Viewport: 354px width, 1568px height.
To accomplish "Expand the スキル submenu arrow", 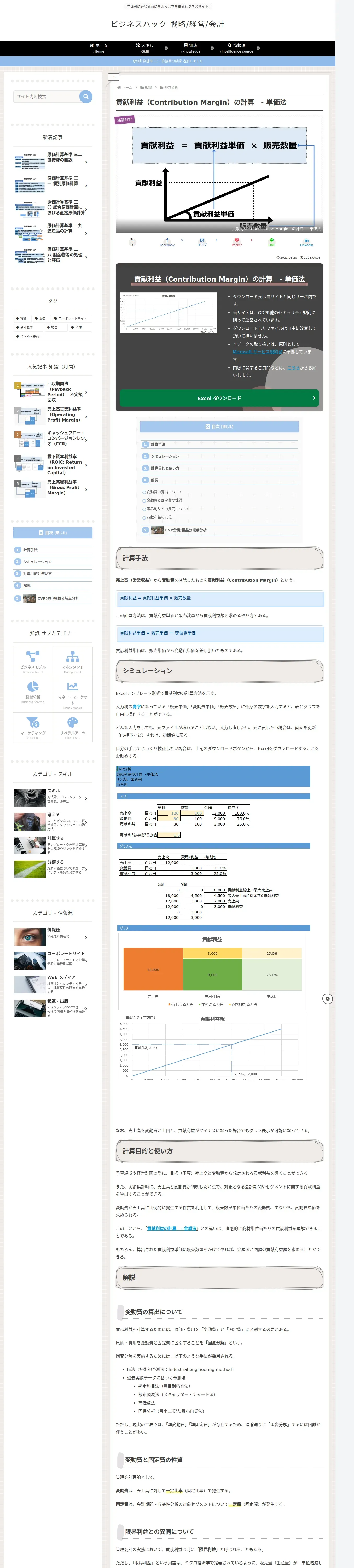I will [x=166, y=48].
